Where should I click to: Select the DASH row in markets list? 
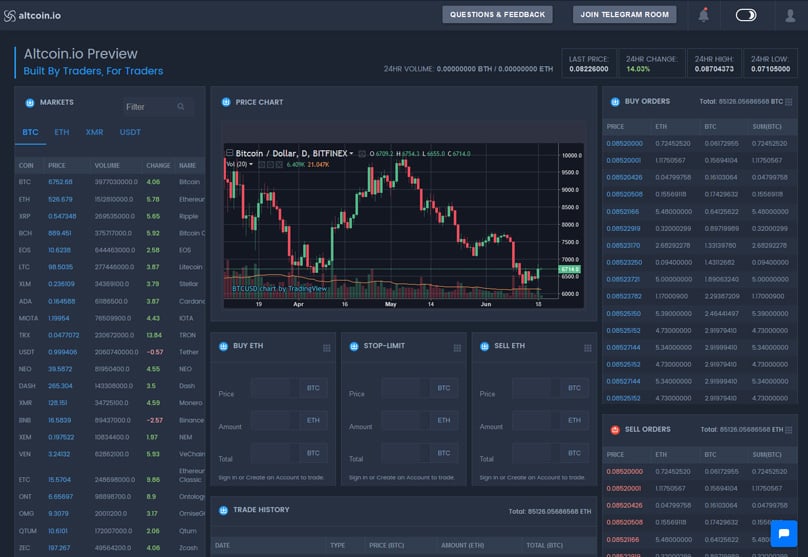[x=110, y=386]
